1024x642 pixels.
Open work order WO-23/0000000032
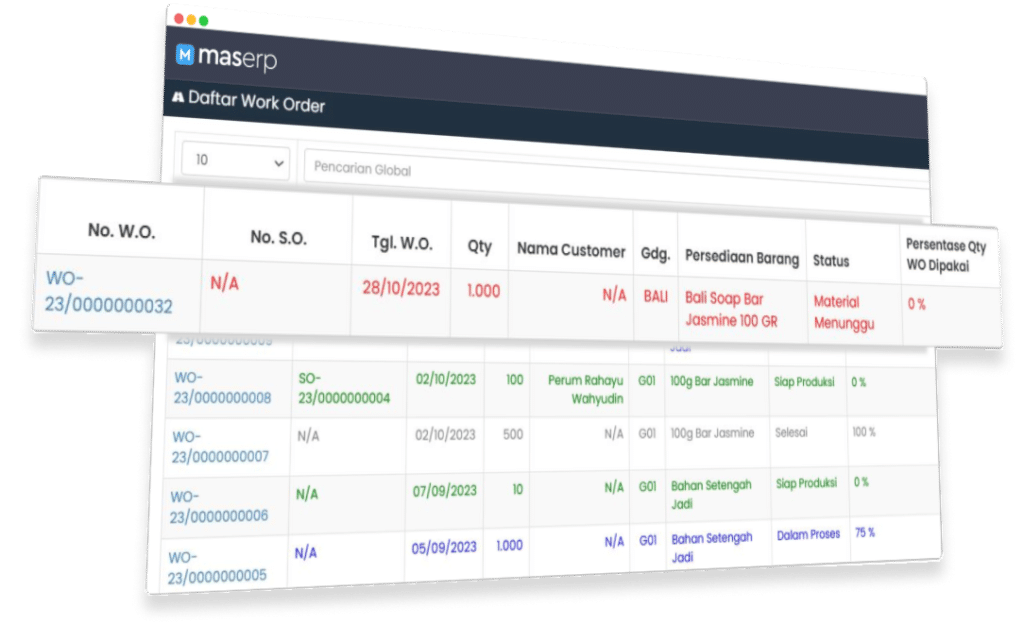click(x=108, y=291)
